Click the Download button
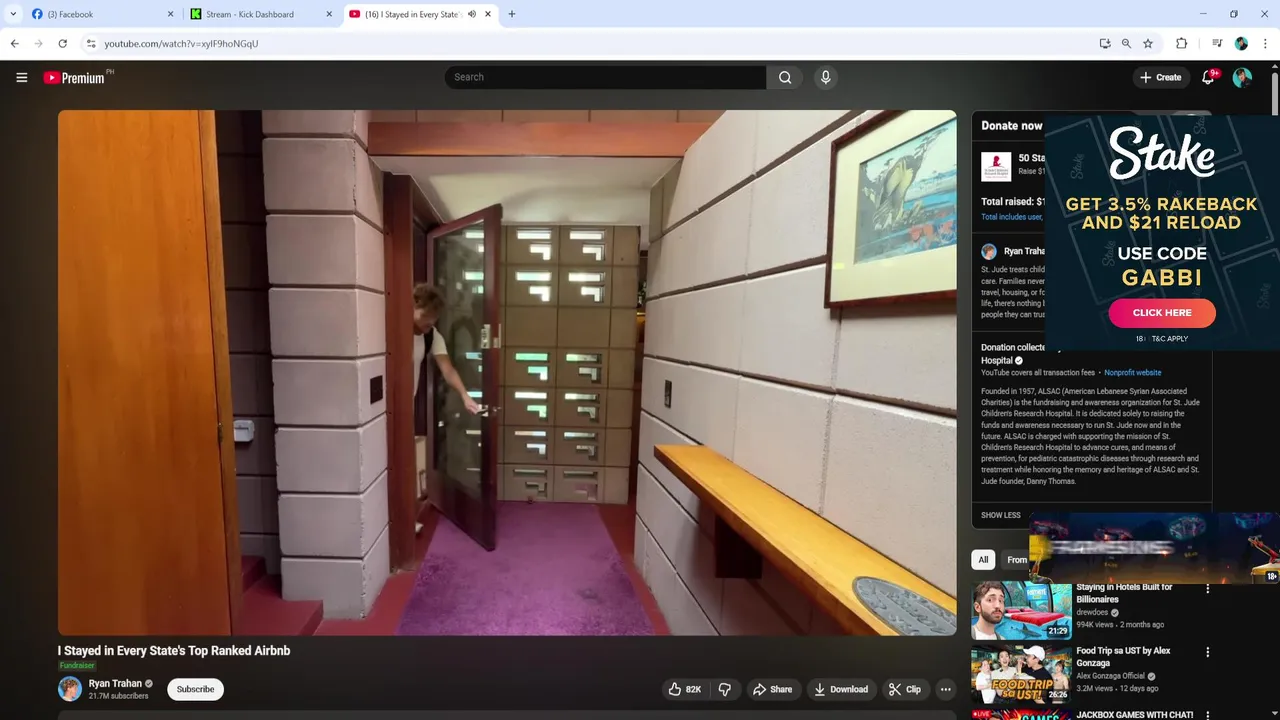Viewport: 1280px width, 720px height. (x=840, y=689)
